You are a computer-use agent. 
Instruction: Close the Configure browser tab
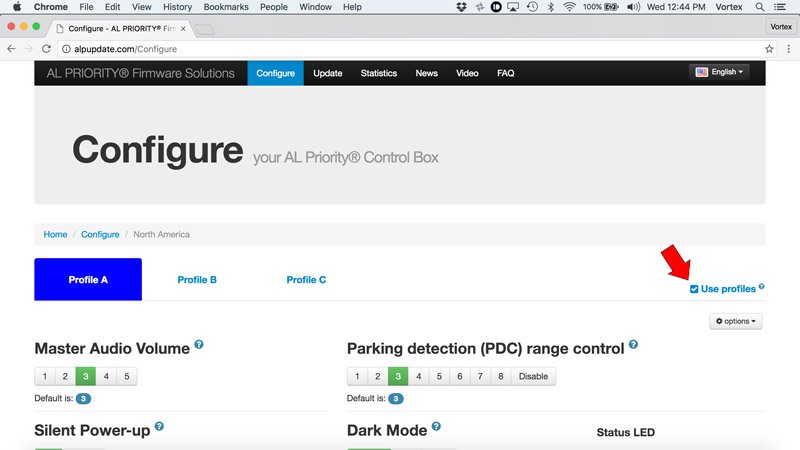tap(183, 29)
